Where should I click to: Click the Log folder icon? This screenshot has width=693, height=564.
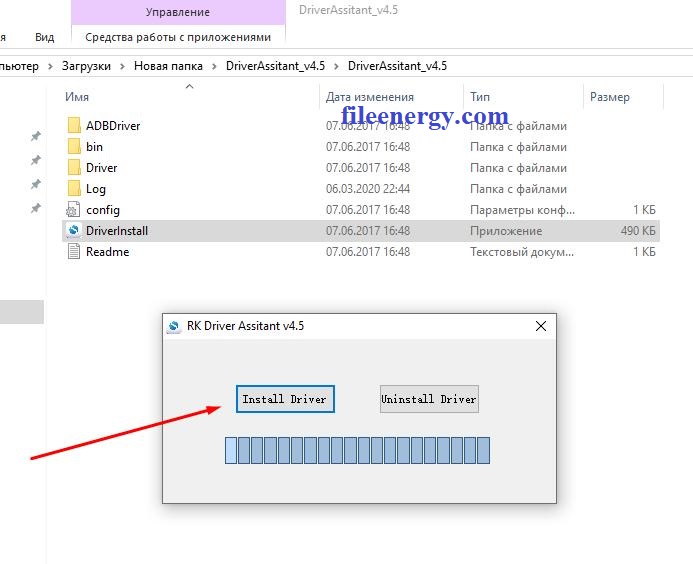point(74,188)
